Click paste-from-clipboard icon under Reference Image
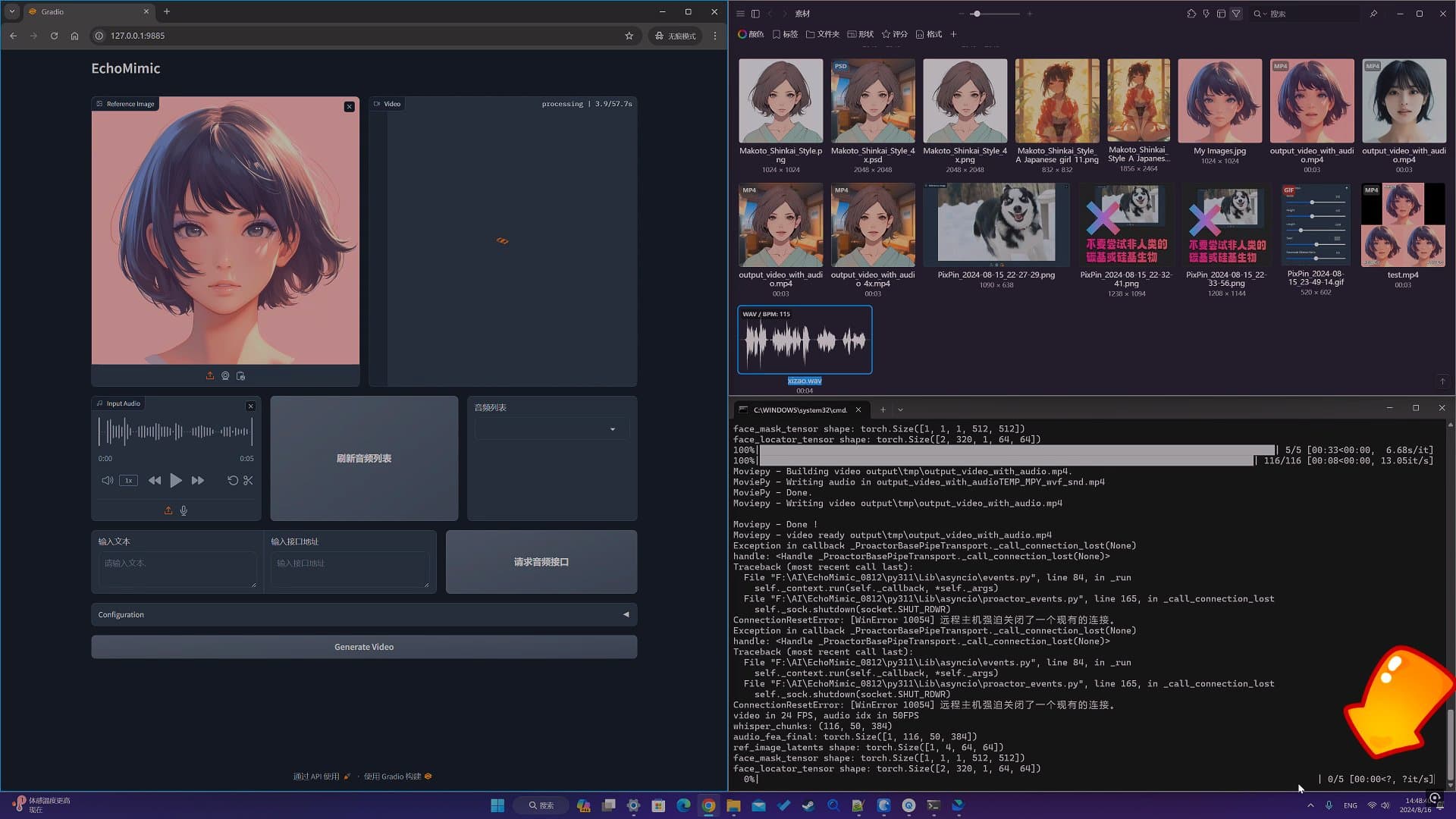 pyautogui.click(x=240, y=376)
